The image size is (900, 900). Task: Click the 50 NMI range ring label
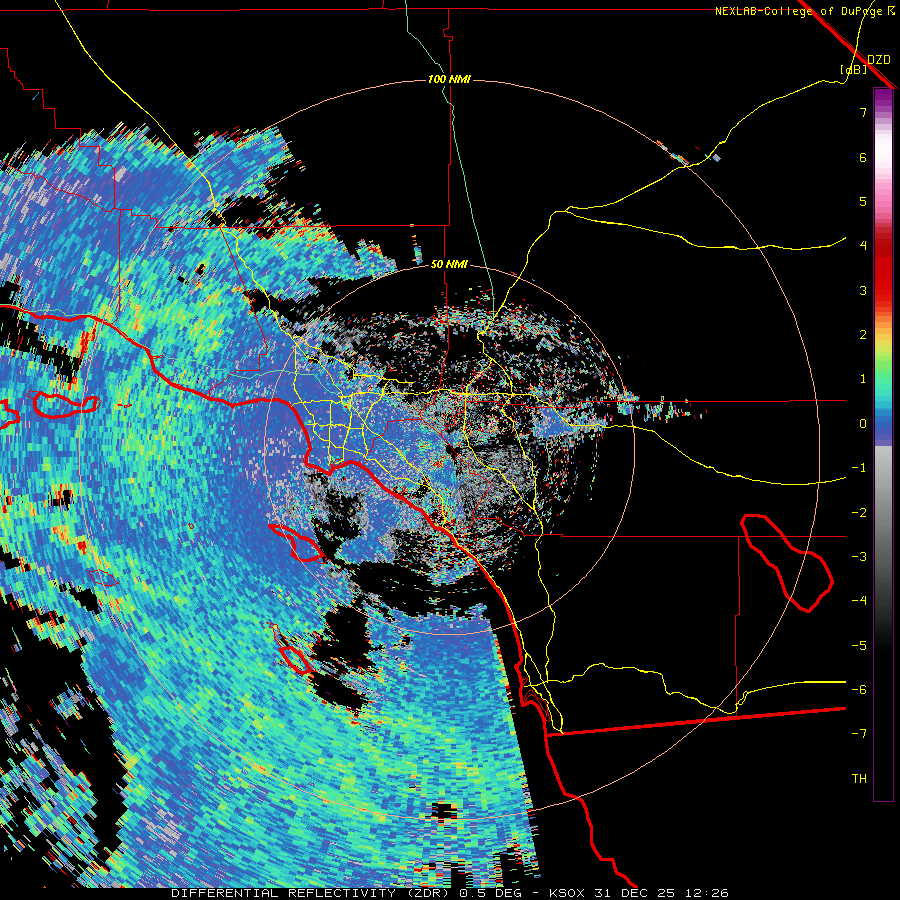(x=449, y=265)
